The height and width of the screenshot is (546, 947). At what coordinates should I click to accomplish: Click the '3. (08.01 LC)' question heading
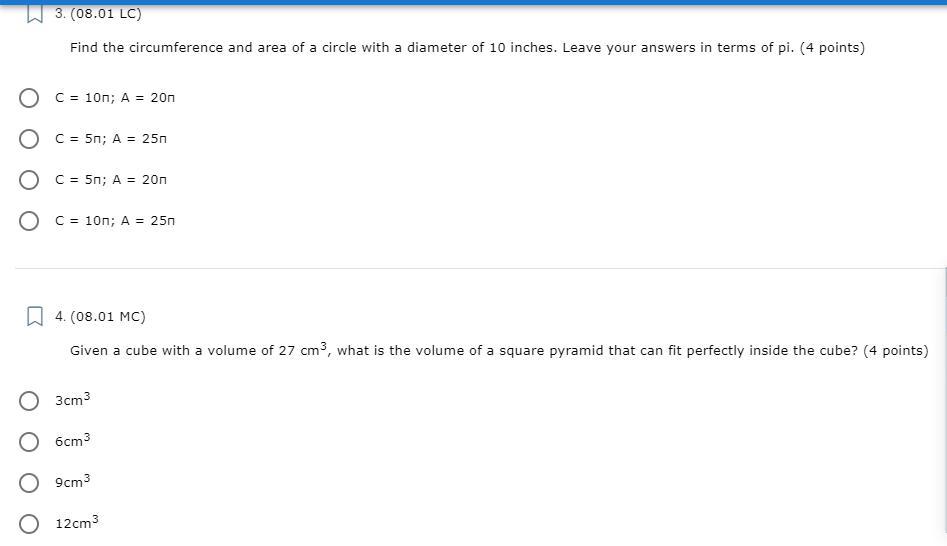(x=98, y=14)
